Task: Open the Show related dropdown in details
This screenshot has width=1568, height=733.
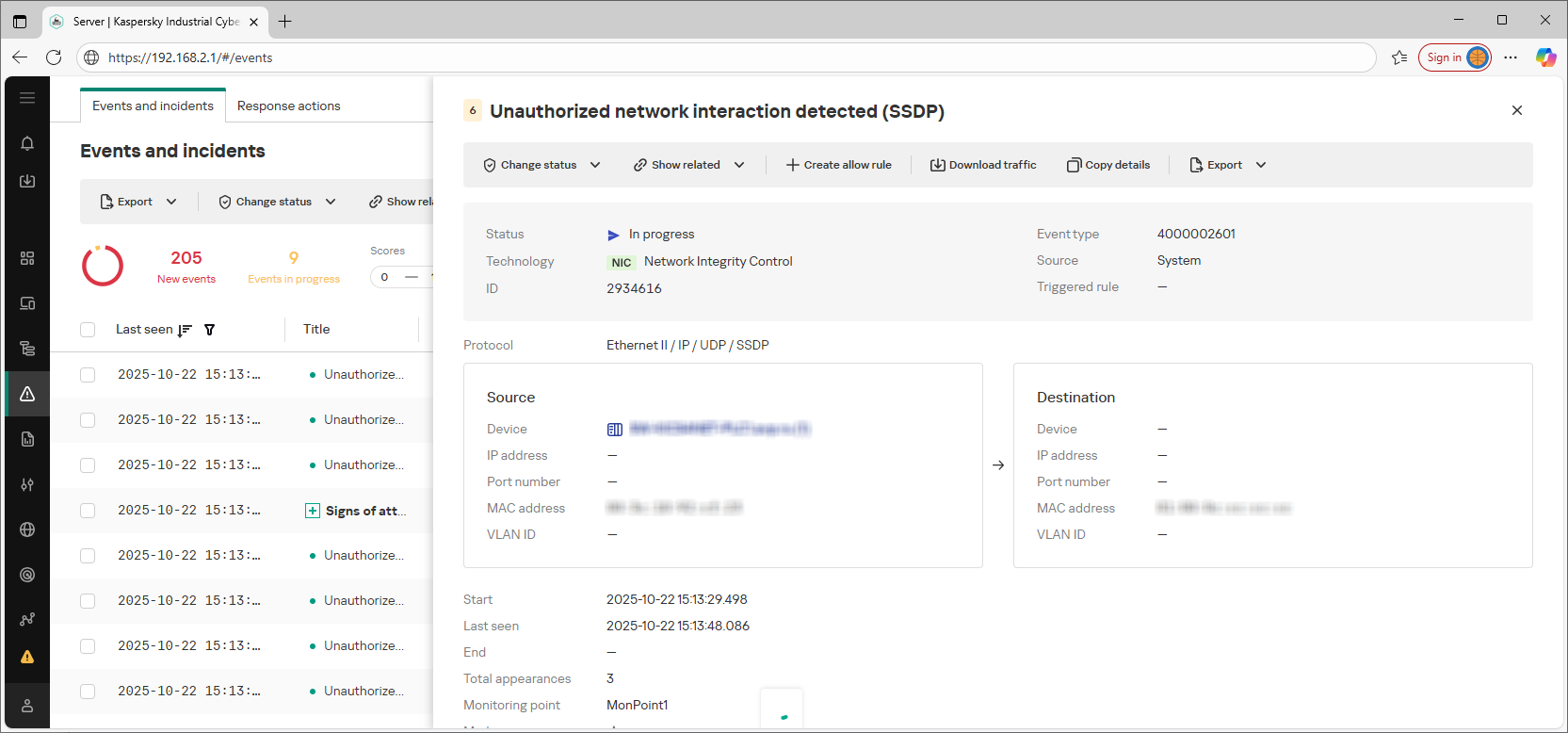Action: 688,165
